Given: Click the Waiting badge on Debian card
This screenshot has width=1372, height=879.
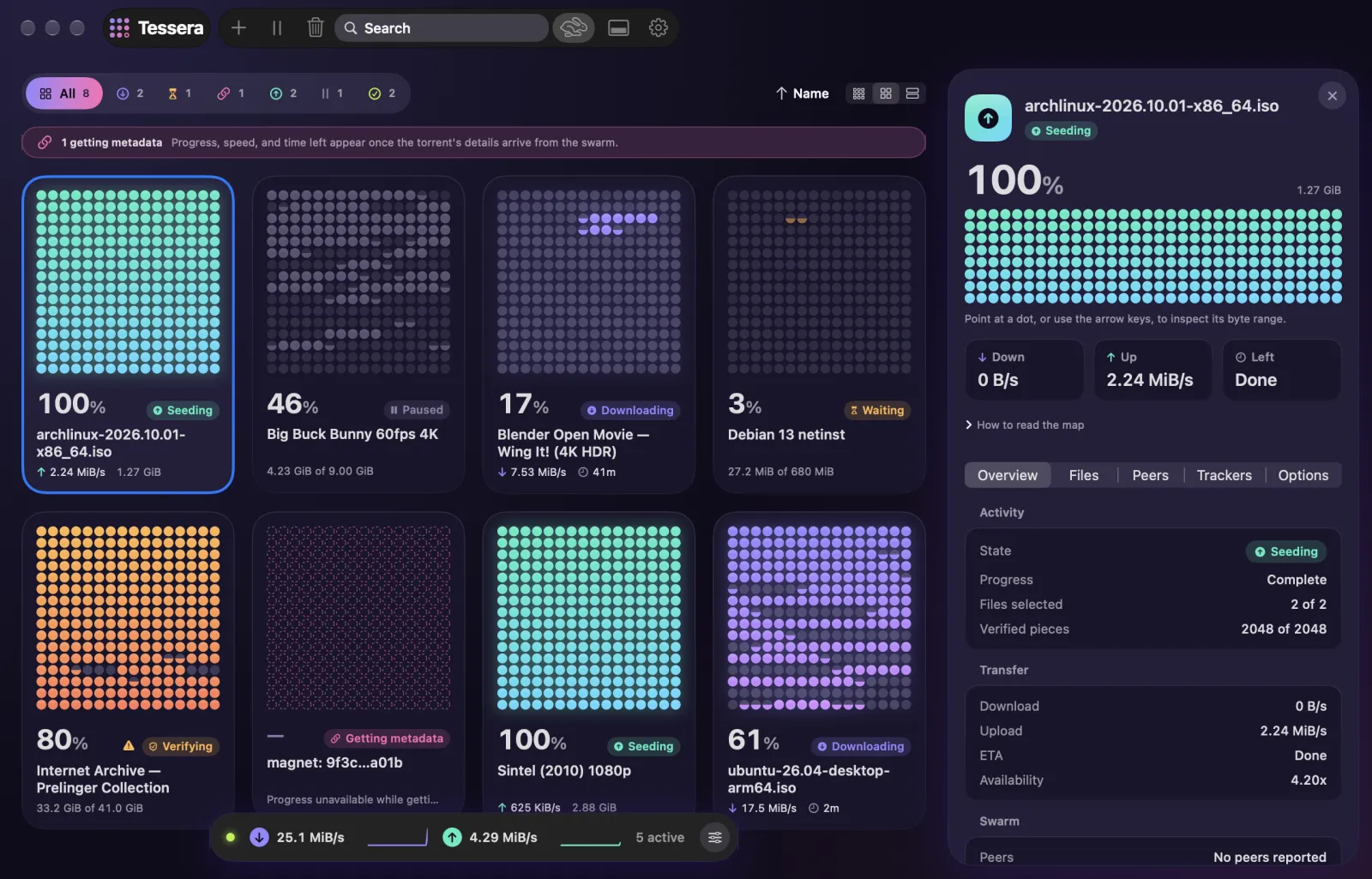Looking at the screenshot, I should pos(877,410).
